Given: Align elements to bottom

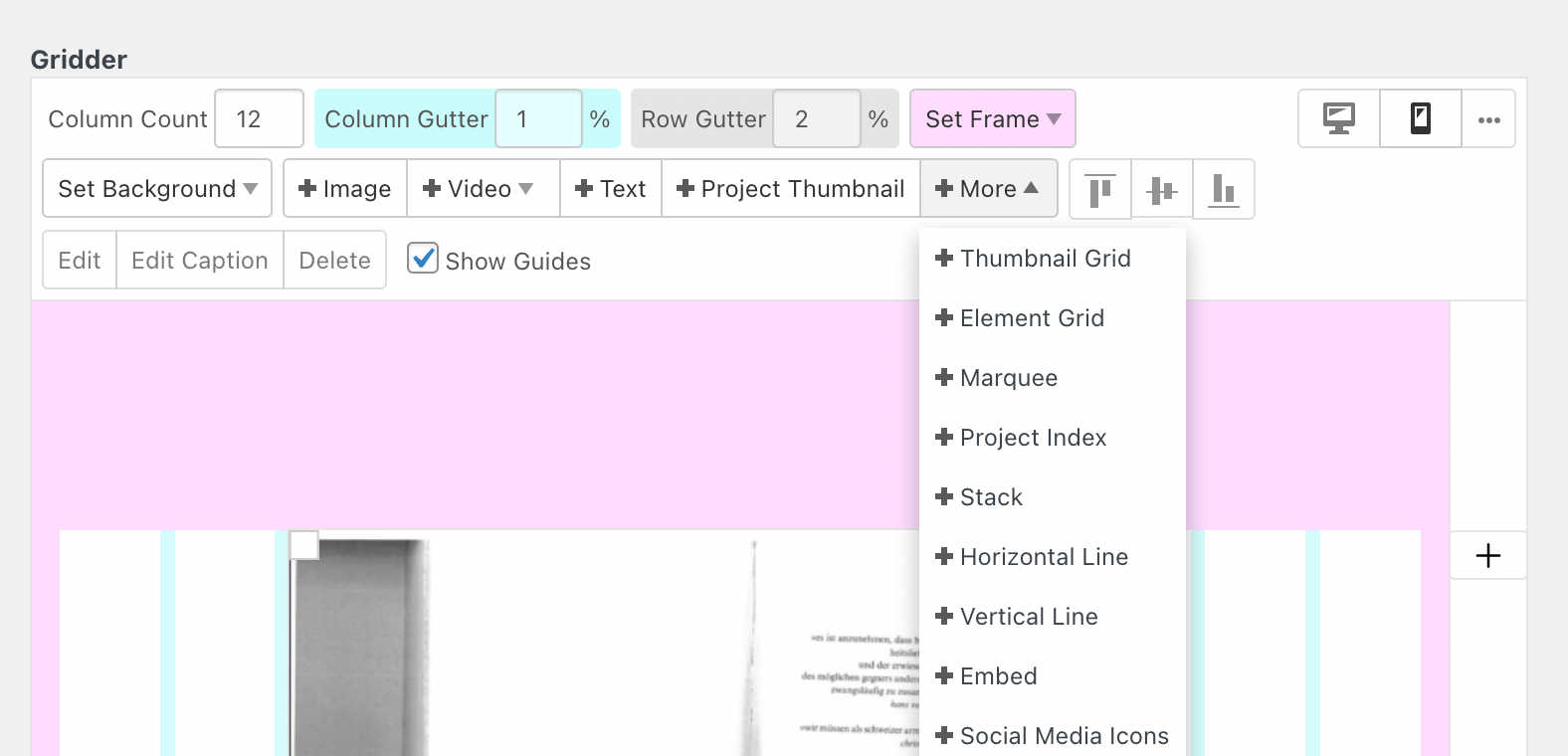Looking at the screenshot, I should click(1223, 189).
